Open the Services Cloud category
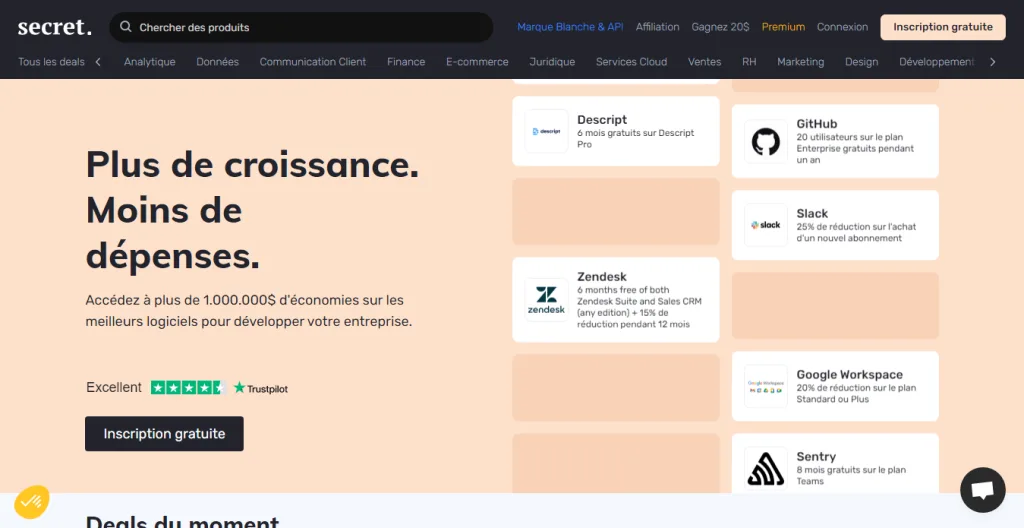 (632, 61)
